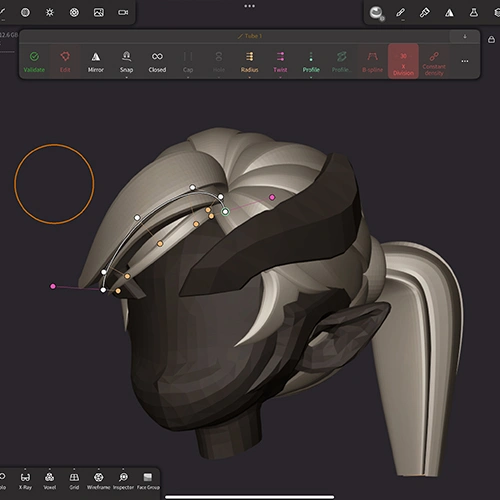
Task: Toggle the Grid display
Action: pos(74,481)
